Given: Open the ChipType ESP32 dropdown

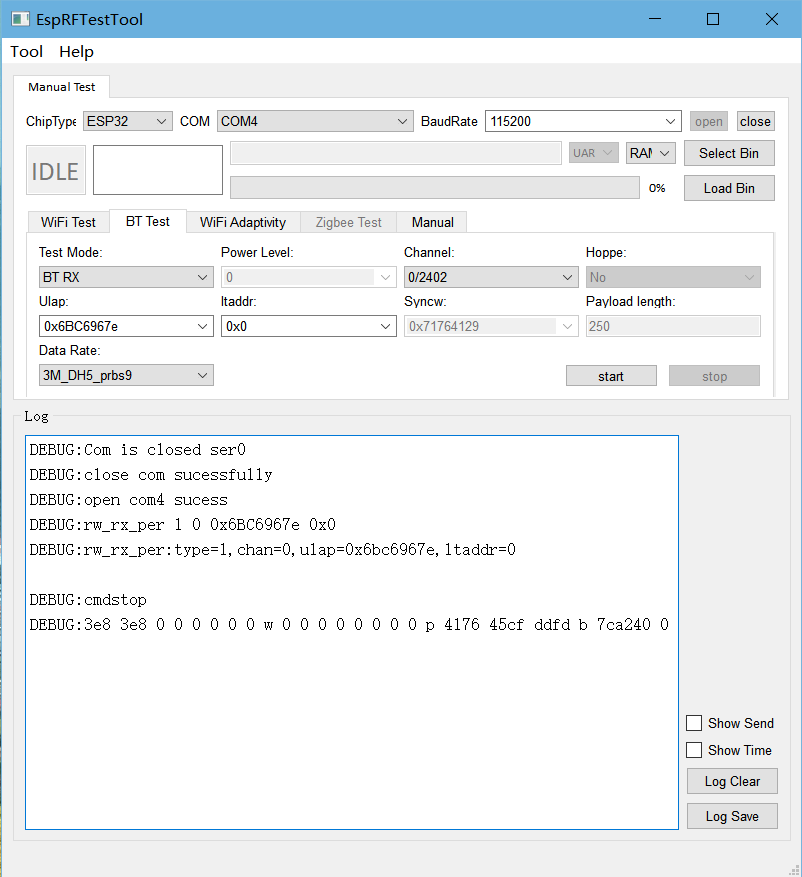Looking at the screenshot, I should [128, 121].
